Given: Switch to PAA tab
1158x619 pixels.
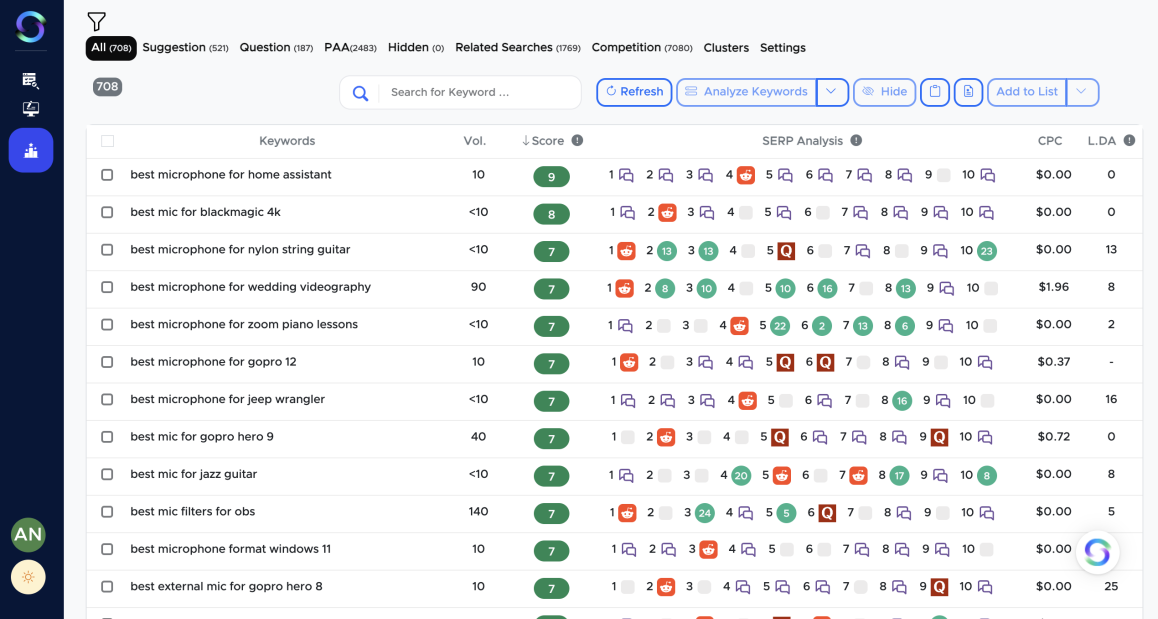Looking at the screenshot, I should tap(350, 47).
